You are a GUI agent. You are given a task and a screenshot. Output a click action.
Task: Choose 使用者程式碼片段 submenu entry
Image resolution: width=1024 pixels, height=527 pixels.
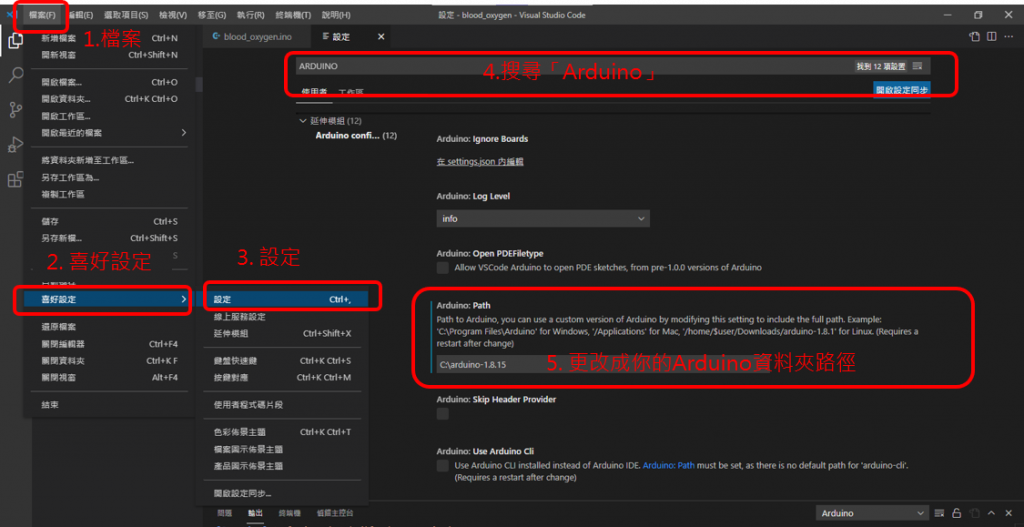tap(282, 405)
